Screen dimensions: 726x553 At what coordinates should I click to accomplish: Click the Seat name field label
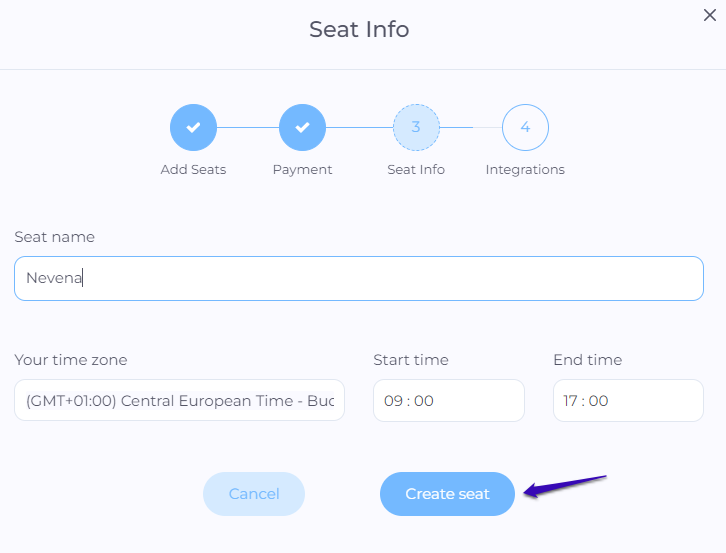pos(55,237)
